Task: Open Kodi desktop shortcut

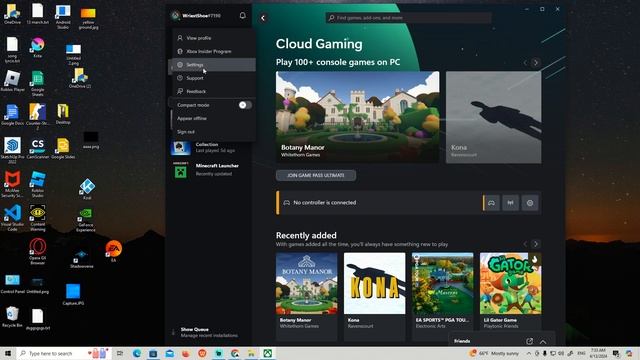Action: click(x=87, y=189)
